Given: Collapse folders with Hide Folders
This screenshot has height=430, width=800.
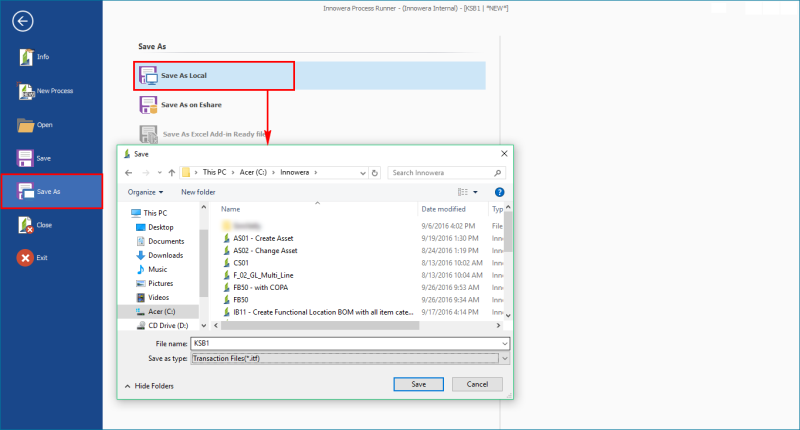Looking at the screenshot, I should click(x=150, y=385).
